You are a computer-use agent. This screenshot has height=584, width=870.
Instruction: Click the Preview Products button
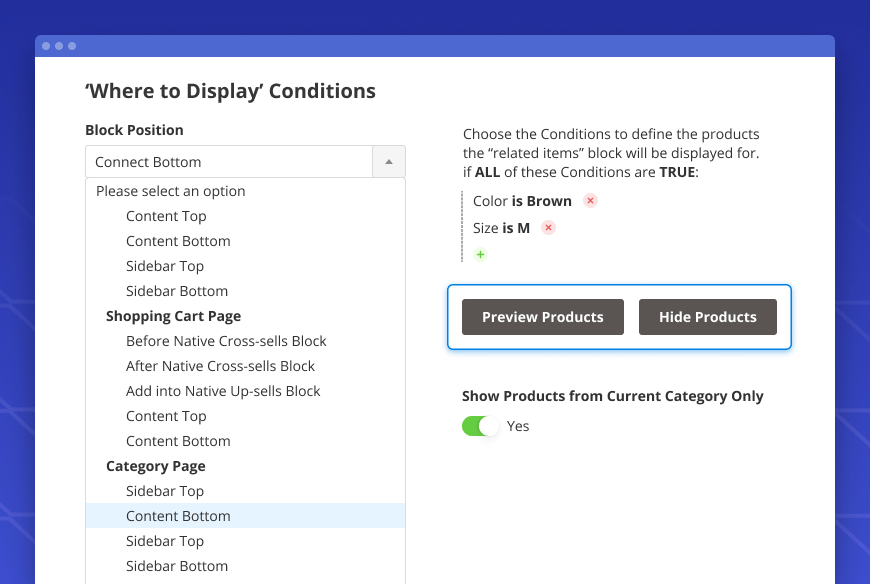point(542,316)
